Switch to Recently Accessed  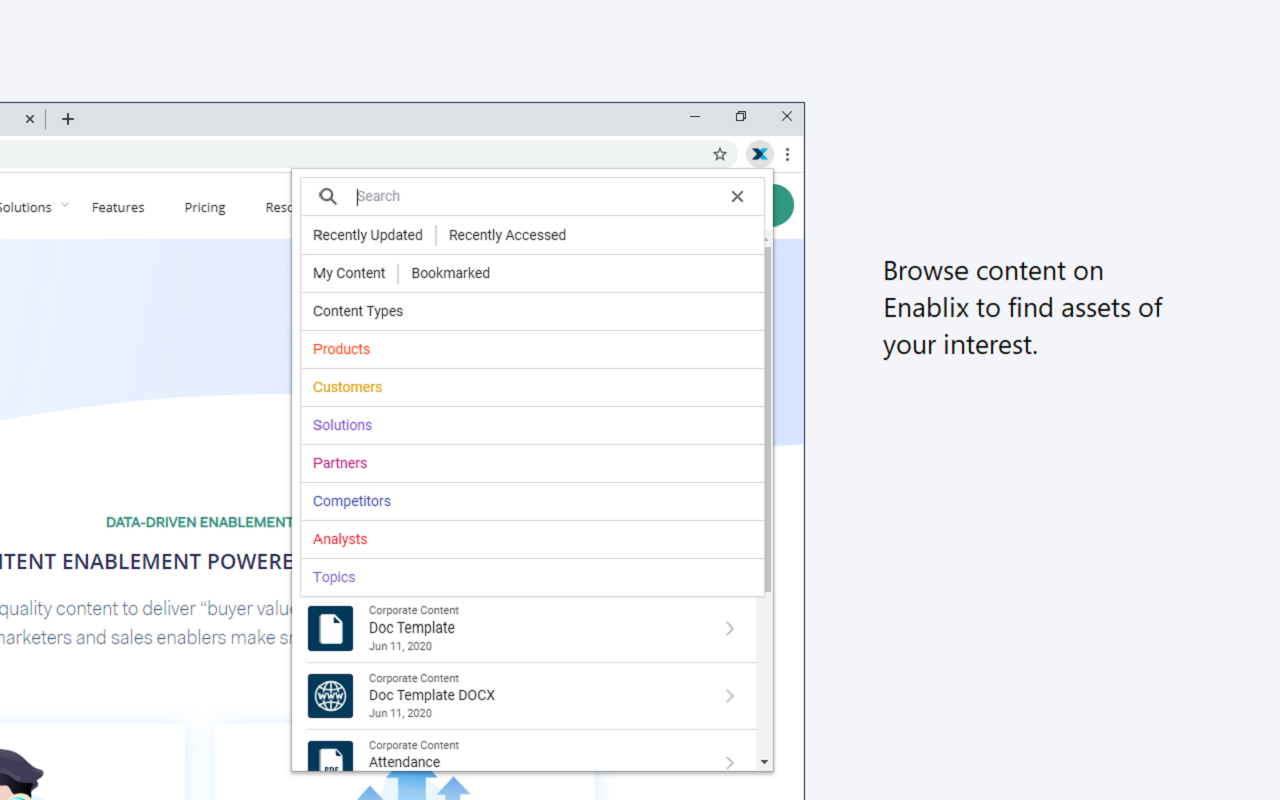point(507,235)
